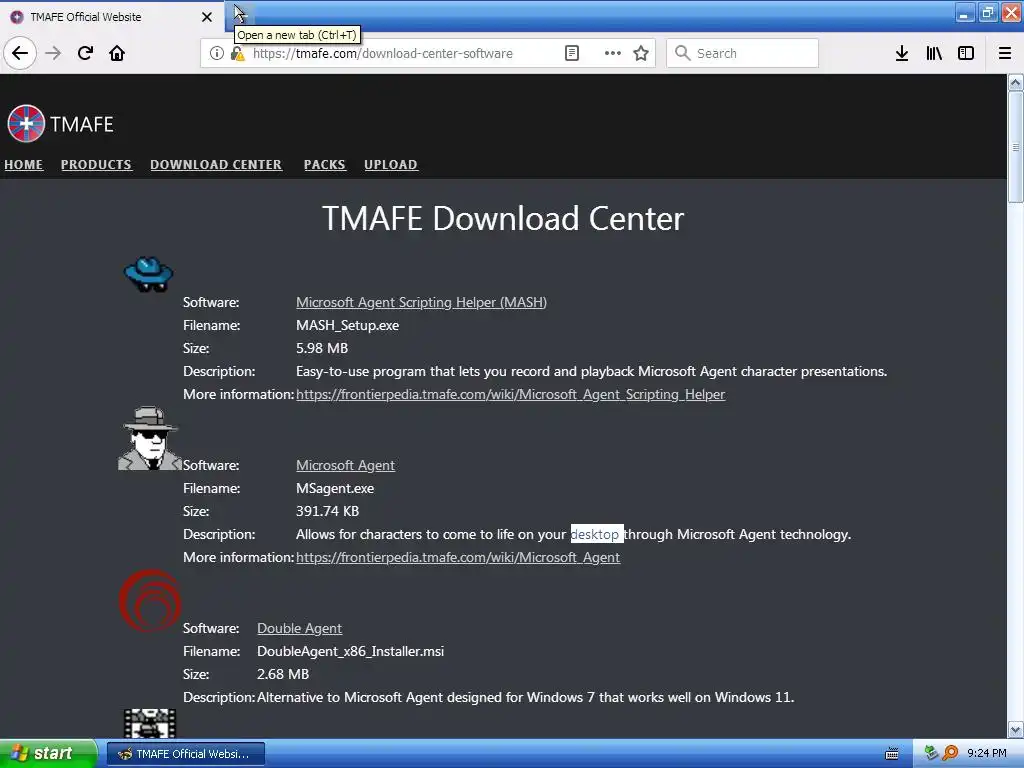This screenshot has width=1024, height=768.
Task: Open Microsoft Agent Scripting Helper (MASH) link
Action: pos(421,302)
